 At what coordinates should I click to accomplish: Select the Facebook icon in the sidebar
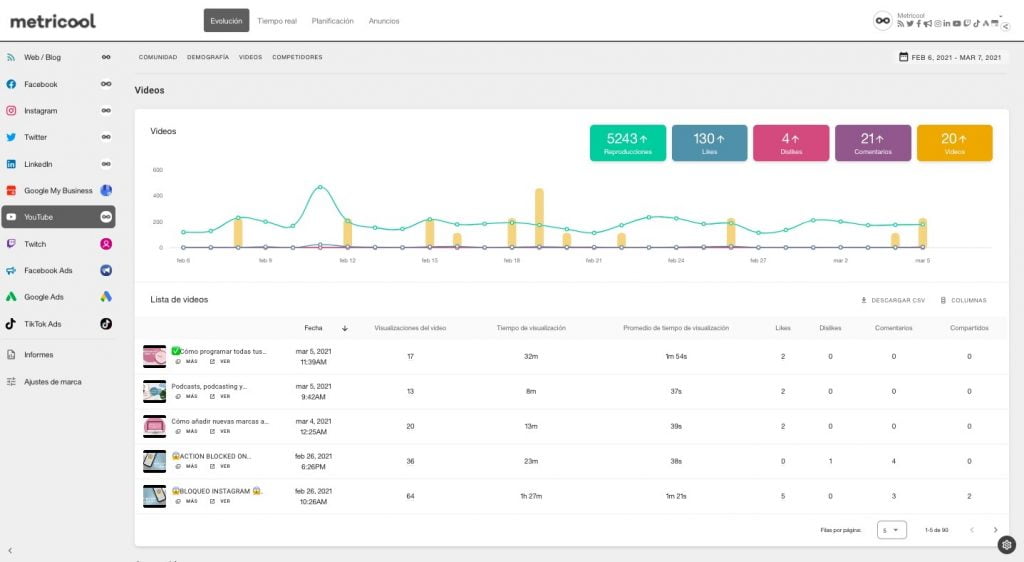(11, 84)
